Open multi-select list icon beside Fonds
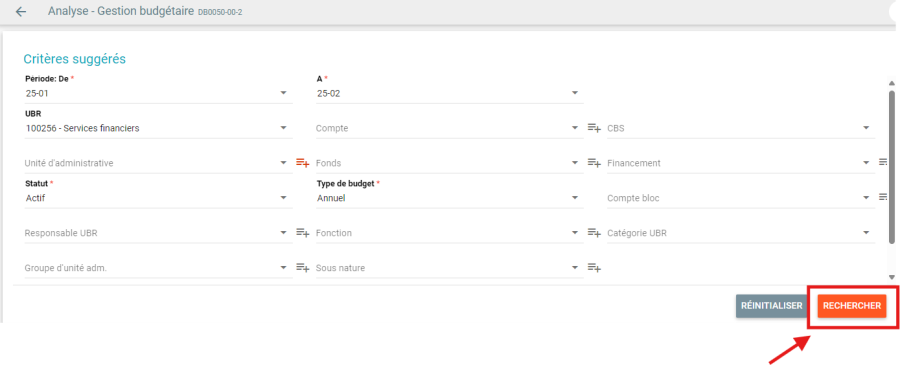900x365 pixels. (x=593, y=163)
